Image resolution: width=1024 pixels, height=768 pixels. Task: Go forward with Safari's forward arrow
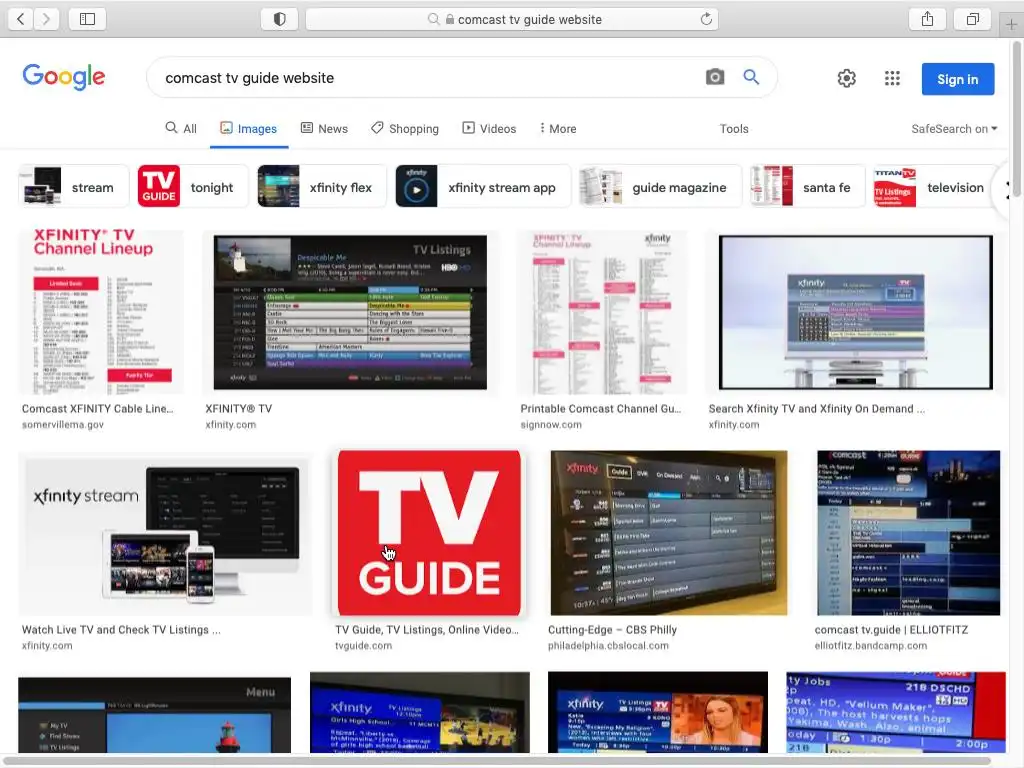(x=46, y=19)
